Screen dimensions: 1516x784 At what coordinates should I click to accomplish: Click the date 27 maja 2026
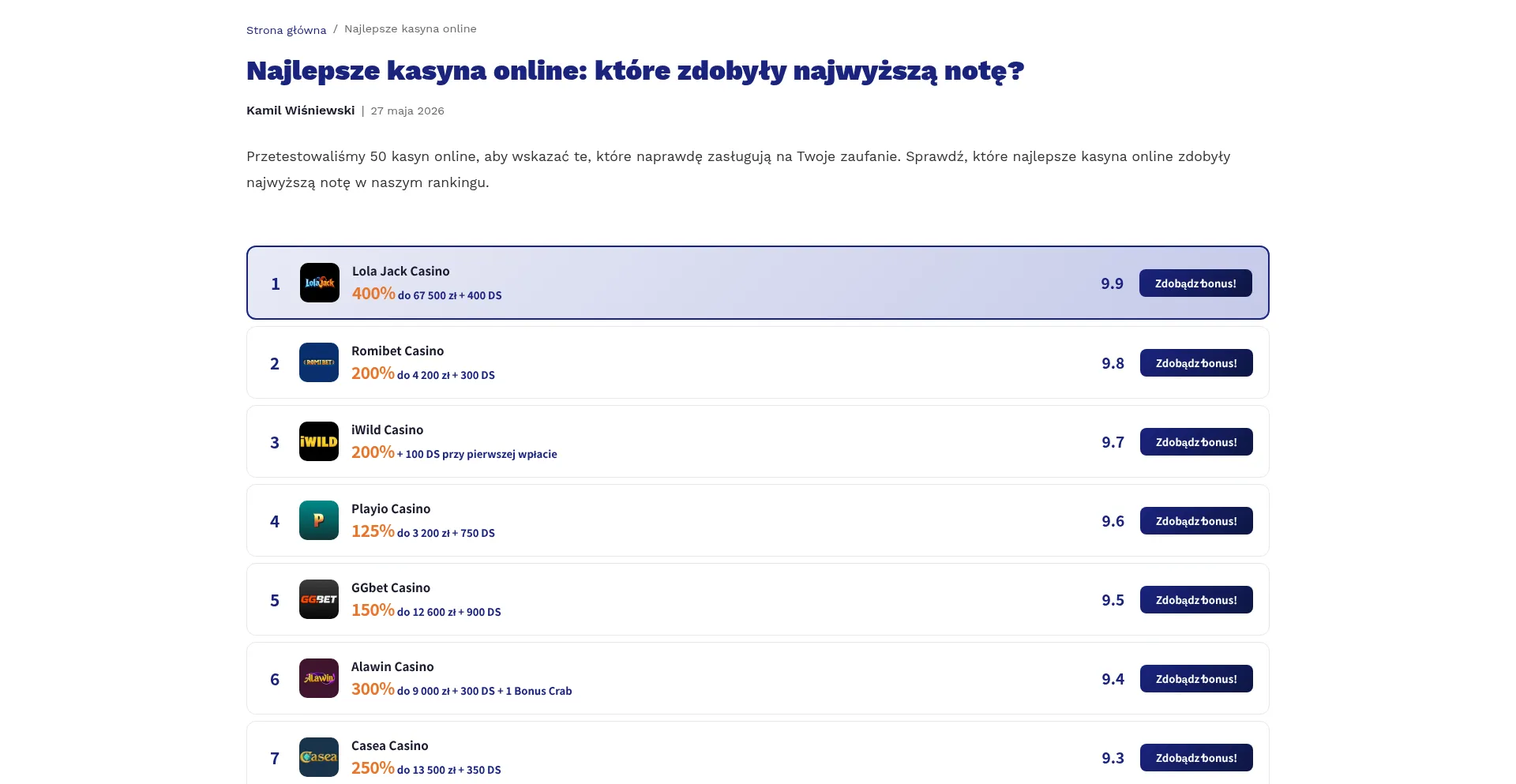pos(407,111)
